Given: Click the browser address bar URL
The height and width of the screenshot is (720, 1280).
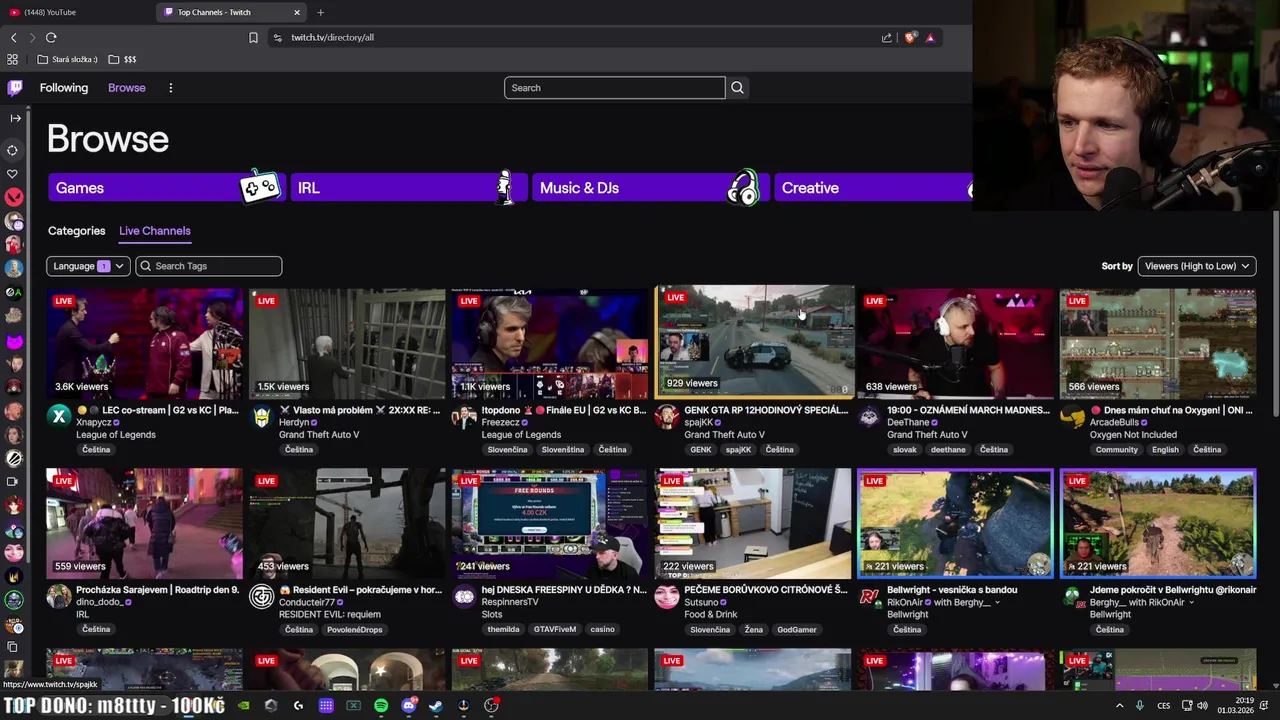Looking at the screenshot, I should (x=333, y=38).
